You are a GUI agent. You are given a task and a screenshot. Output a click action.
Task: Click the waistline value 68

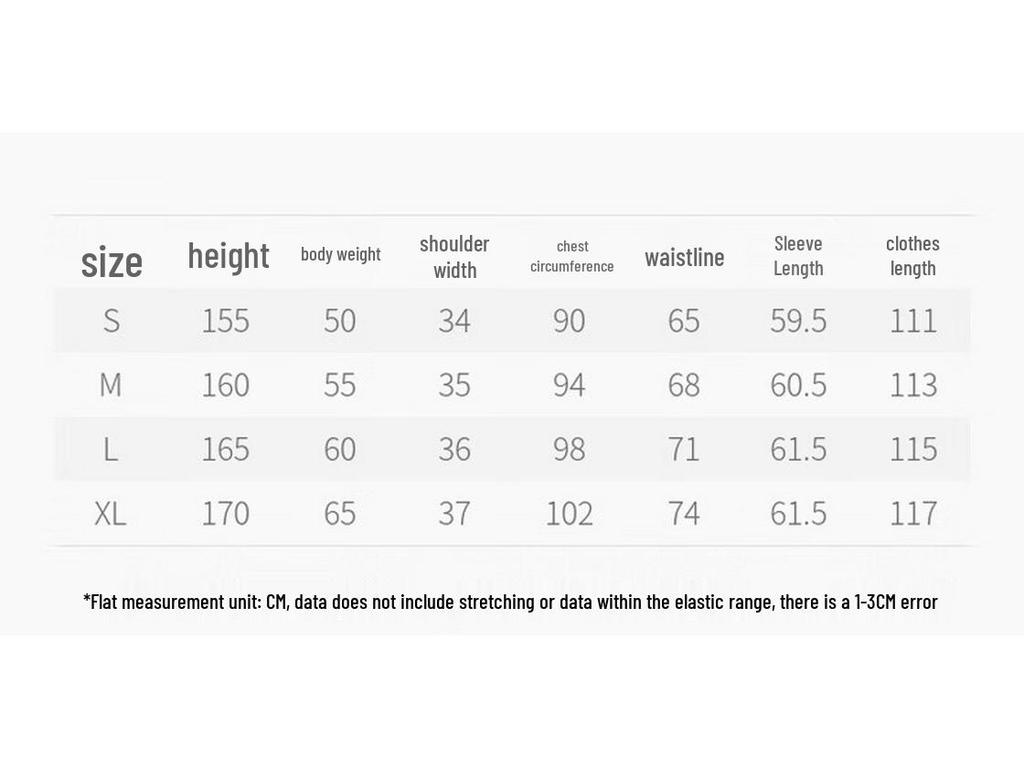(684, 385)
